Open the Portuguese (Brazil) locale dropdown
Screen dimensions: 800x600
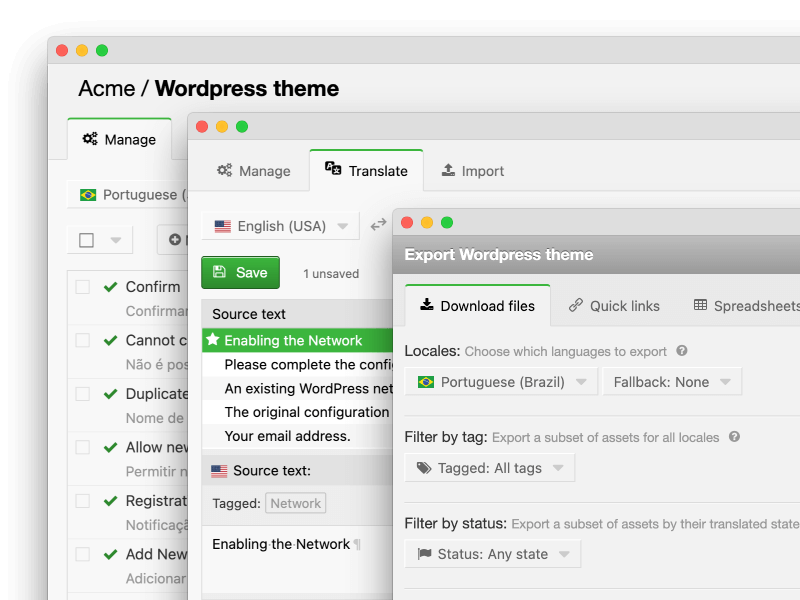[501, 382]
